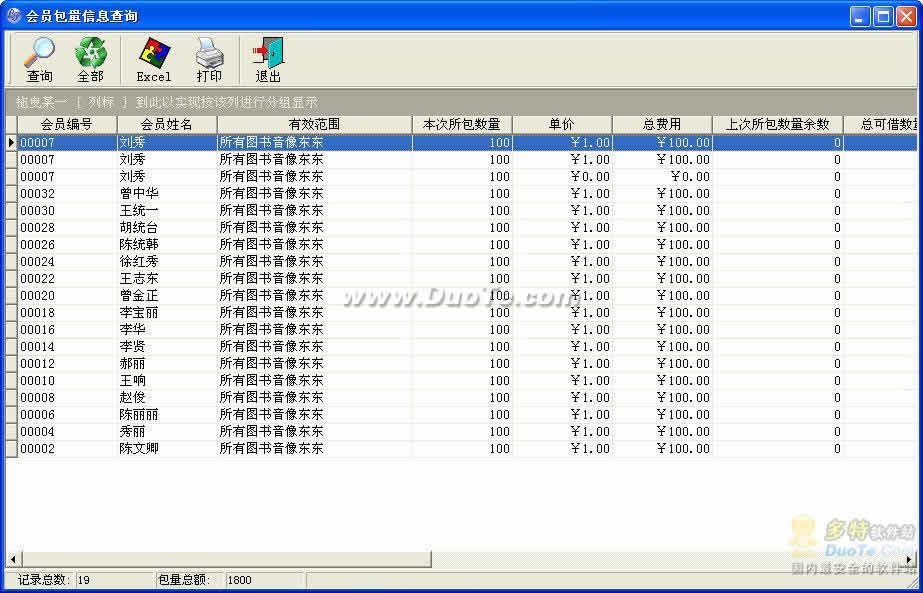
Task: Click the horizontal scrollbar thumb
Action: click(x=227, y=559)
